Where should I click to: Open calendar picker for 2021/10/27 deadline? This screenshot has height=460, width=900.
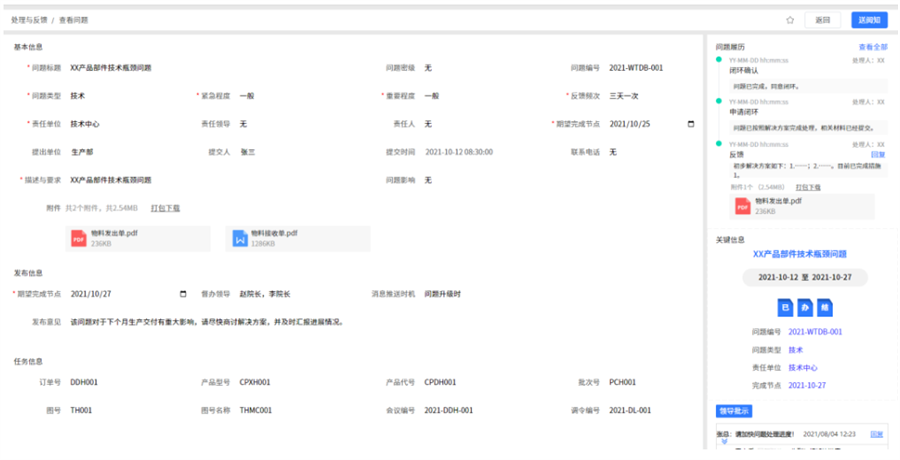182,294
